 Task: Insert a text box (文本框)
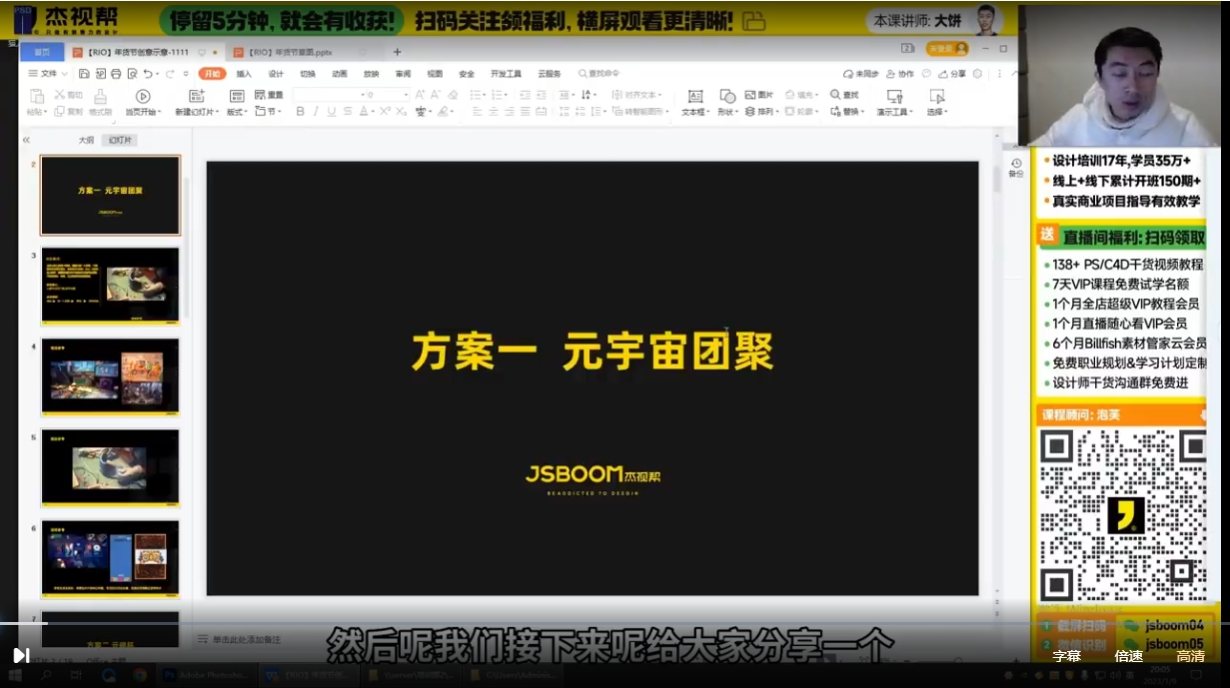click(695, 97)
